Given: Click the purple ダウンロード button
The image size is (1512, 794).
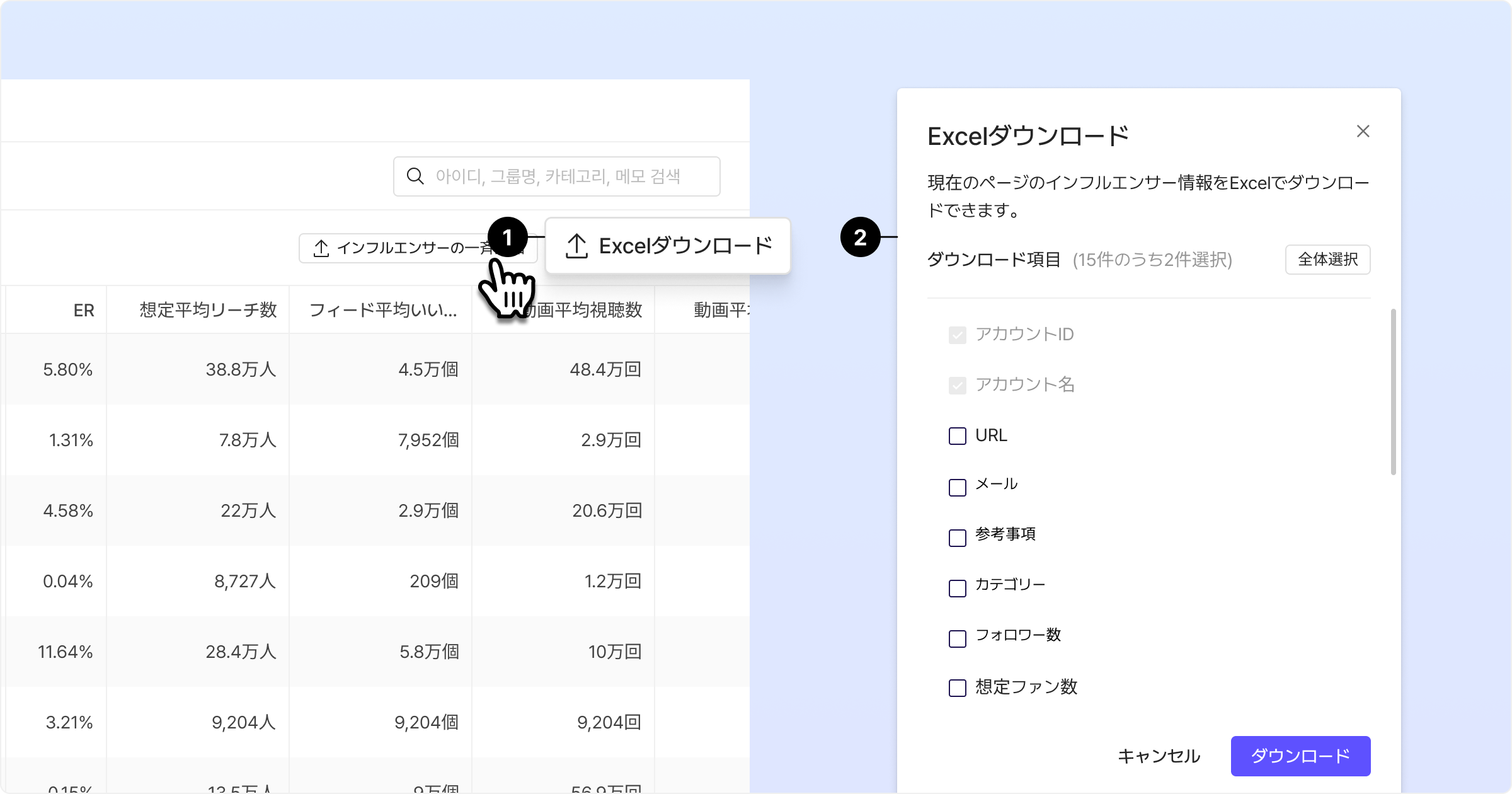Looking at the screenshot, I should click(x=1300, y=756).
